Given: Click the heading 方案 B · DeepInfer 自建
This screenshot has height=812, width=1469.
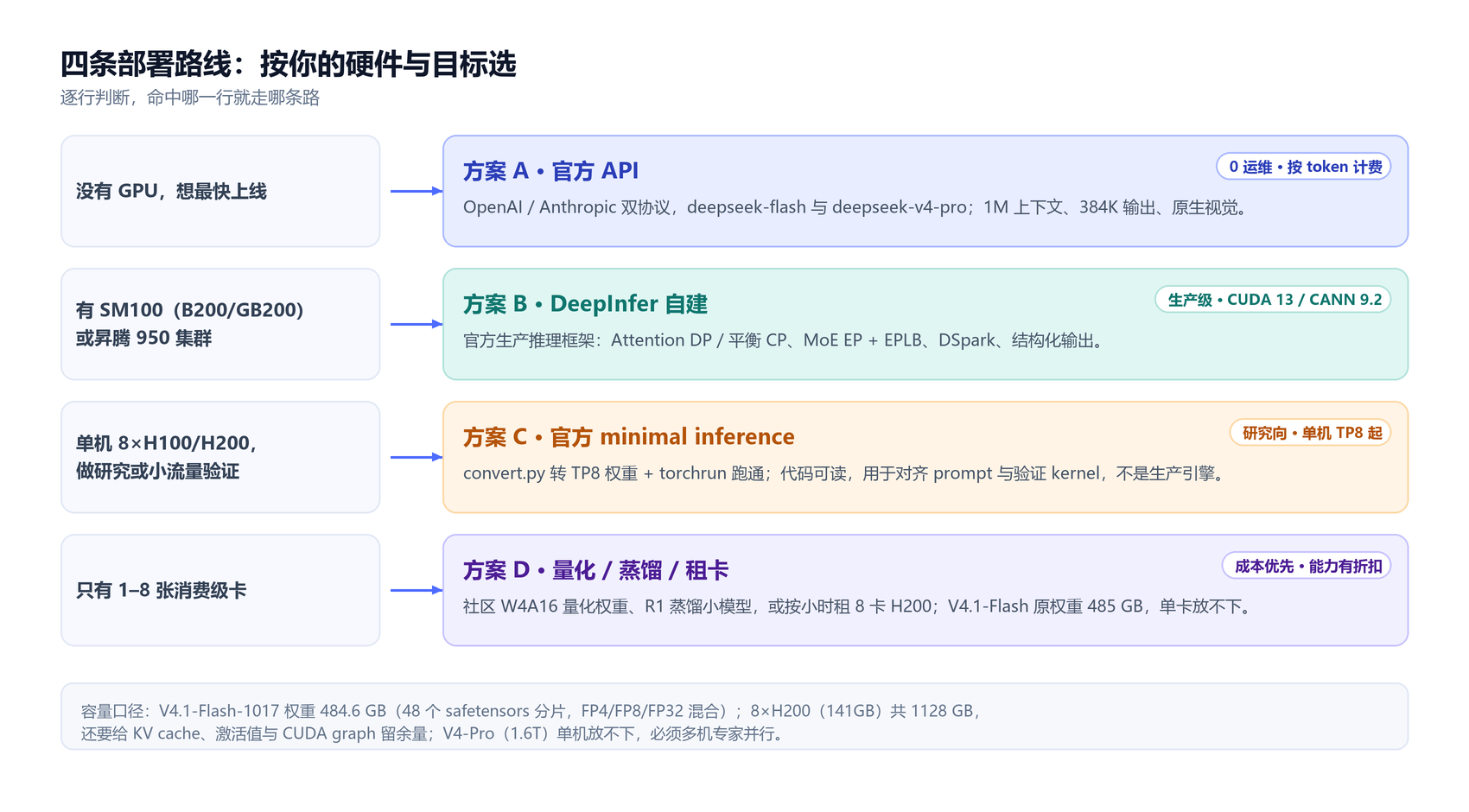Looking at the screenshot, I should tap(585, 304).
